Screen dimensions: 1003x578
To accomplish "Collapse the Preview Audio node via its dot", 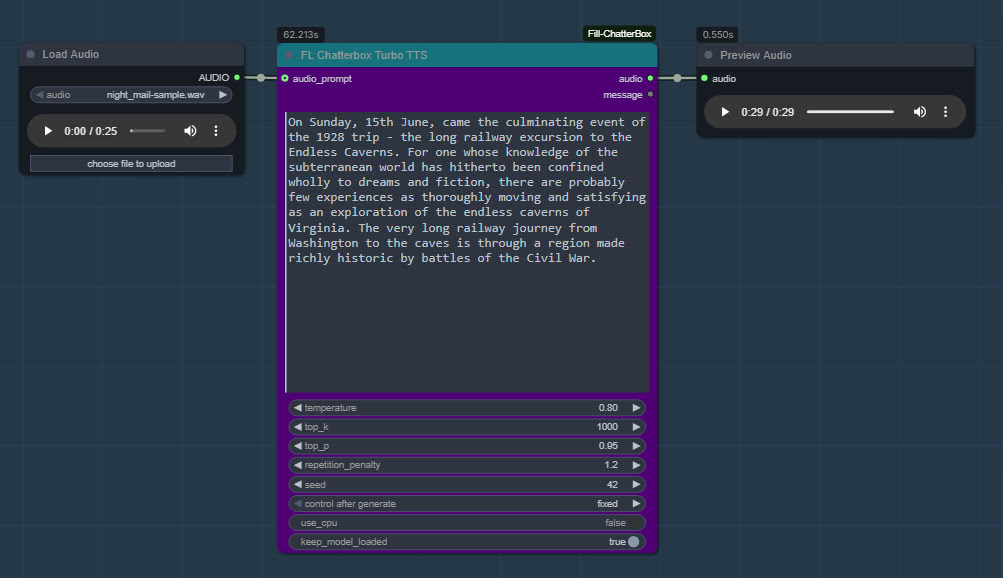I will click(x=709, y=56).
